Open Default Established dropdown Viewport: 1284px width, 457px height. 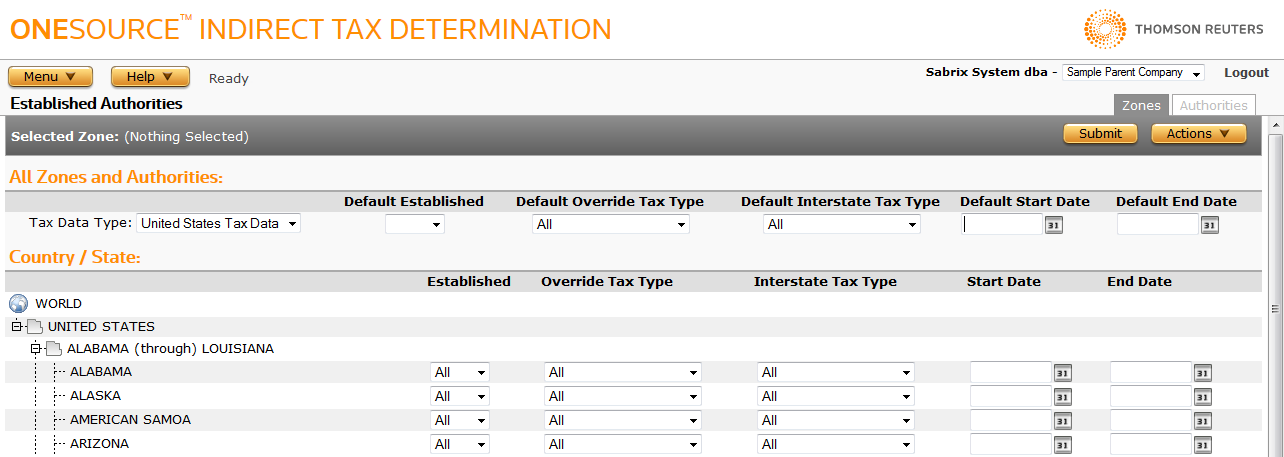click(415, 225)
